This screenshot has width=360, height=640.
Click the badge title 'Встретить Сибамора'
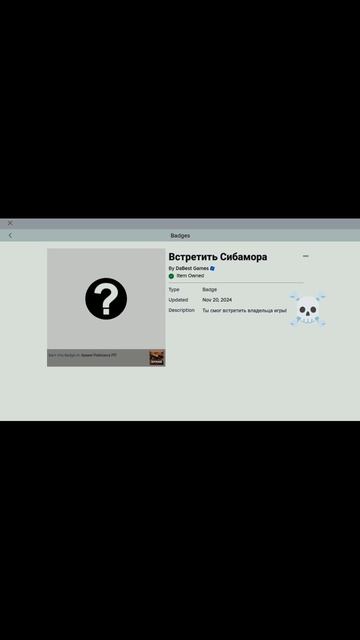pyautogui.click(x=218, y=257)
